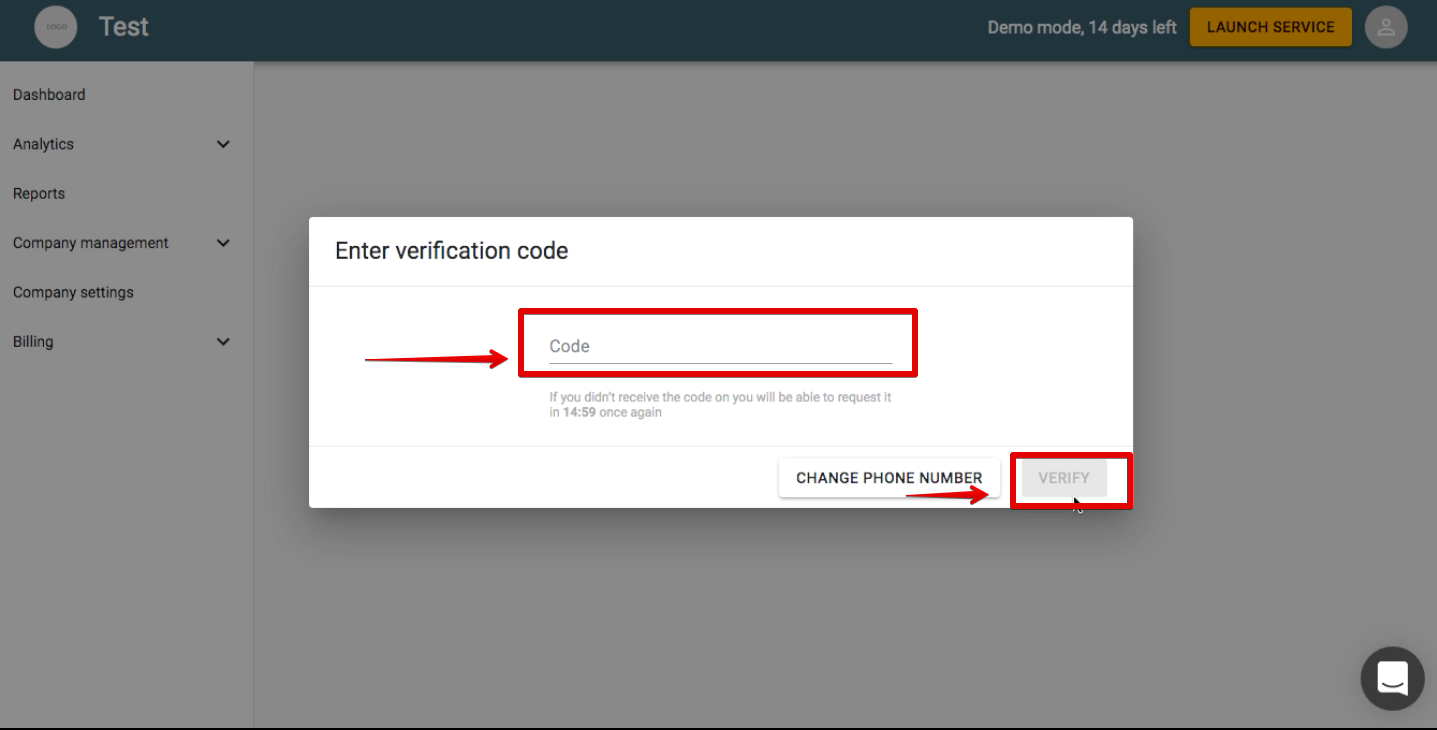Viewport: 1437px width, 730px height.
Task: Select Billing in the sidebar
Action: tap(33, 342)
